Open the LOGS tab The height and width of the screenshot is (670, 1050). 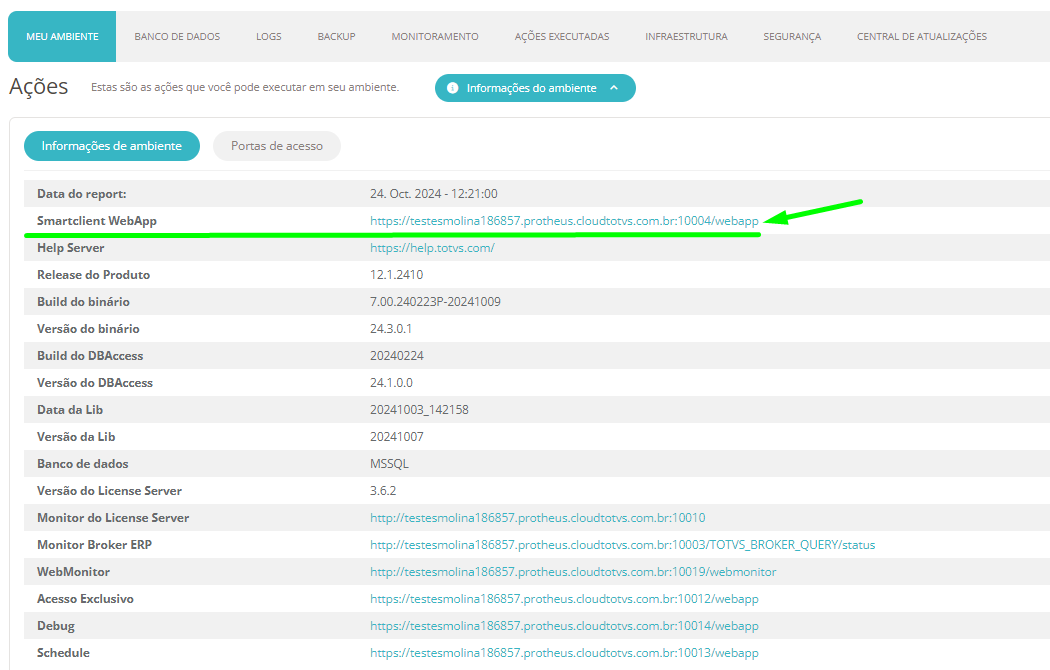[268, 36]
